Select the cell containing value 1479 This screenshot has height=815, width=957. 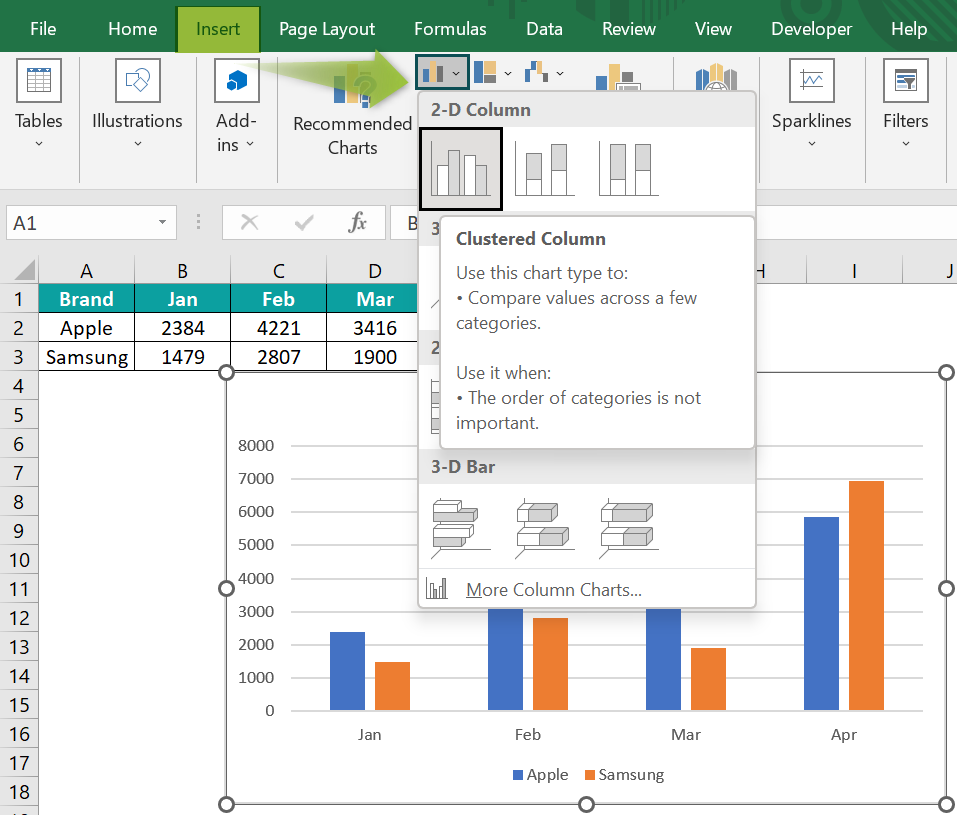pyautogui.click(x=182, y=356)
